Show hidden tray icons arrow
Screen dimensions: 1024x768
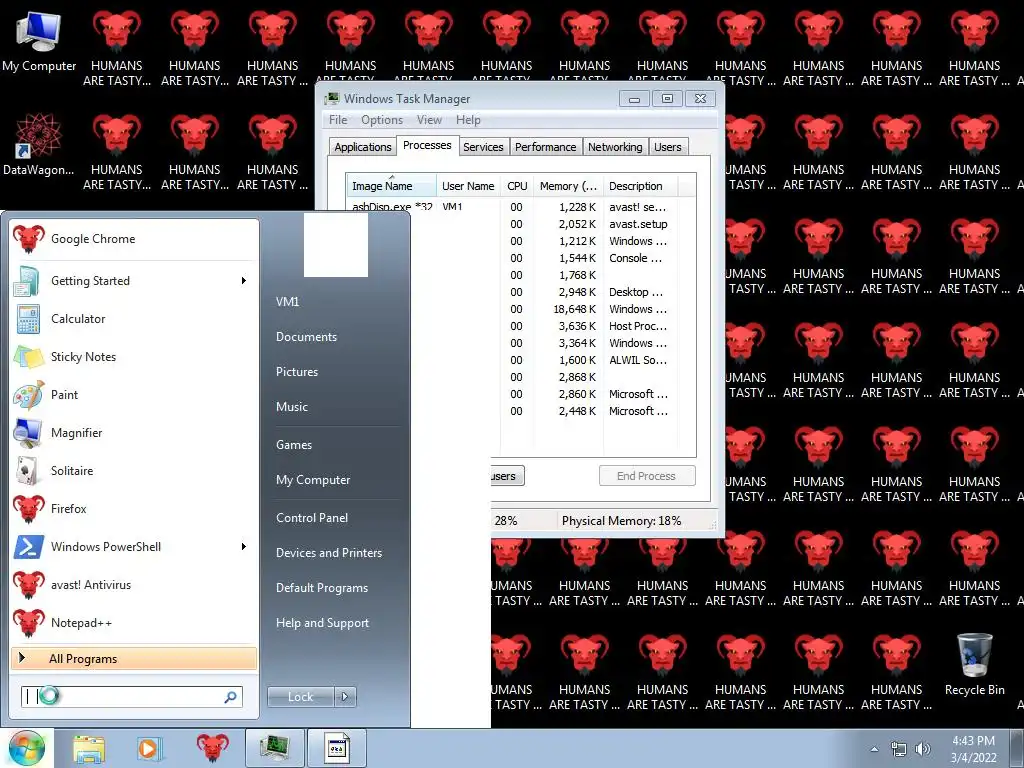[x=874, y=749]
